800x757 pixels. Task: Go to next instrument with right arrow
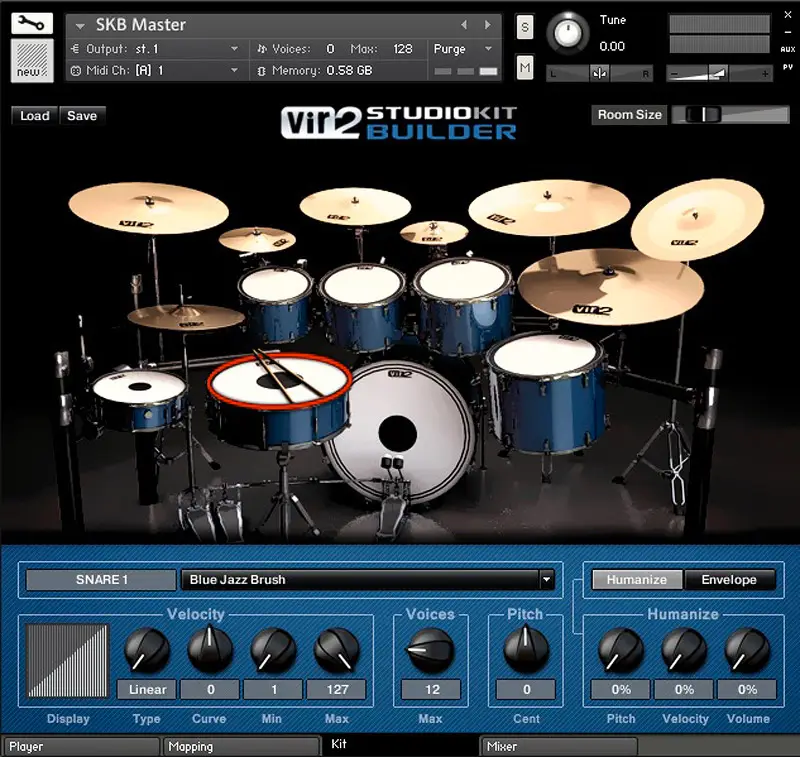pyautogui.click(x=487, y=24)
